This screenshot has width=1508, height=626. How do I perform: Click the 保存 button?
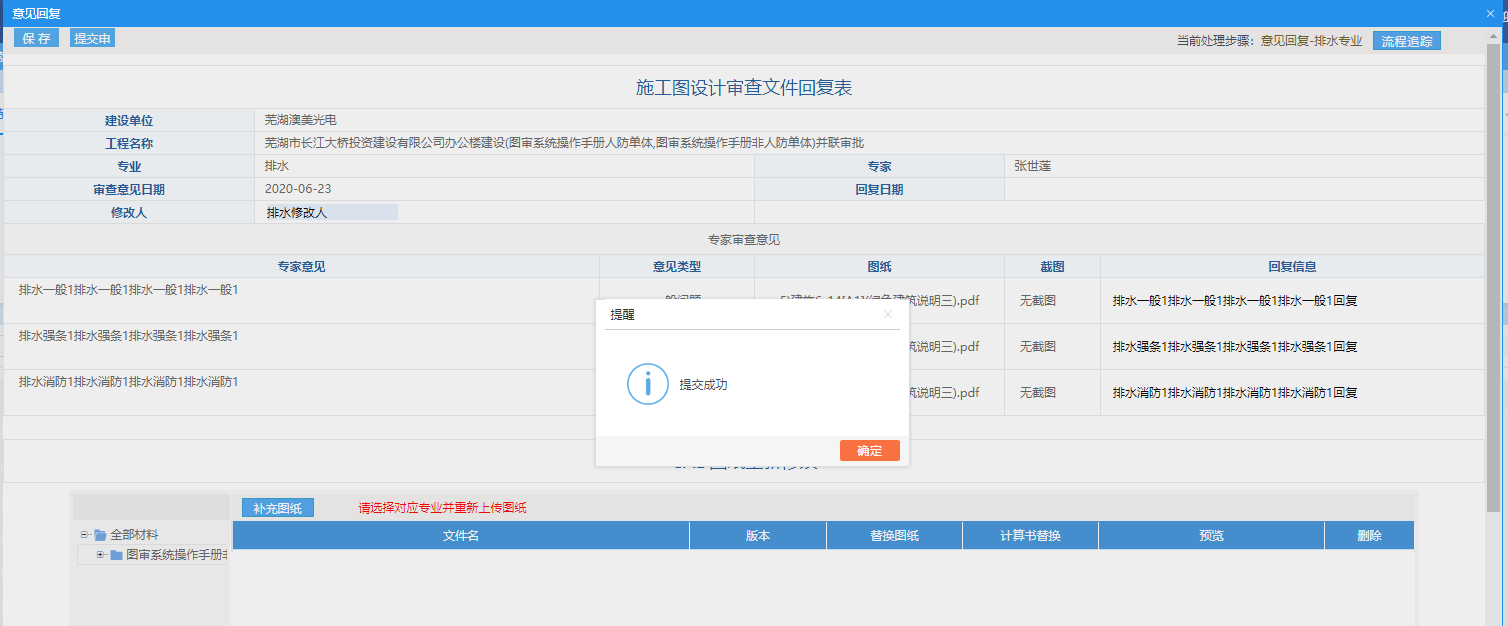pos(36,38)
